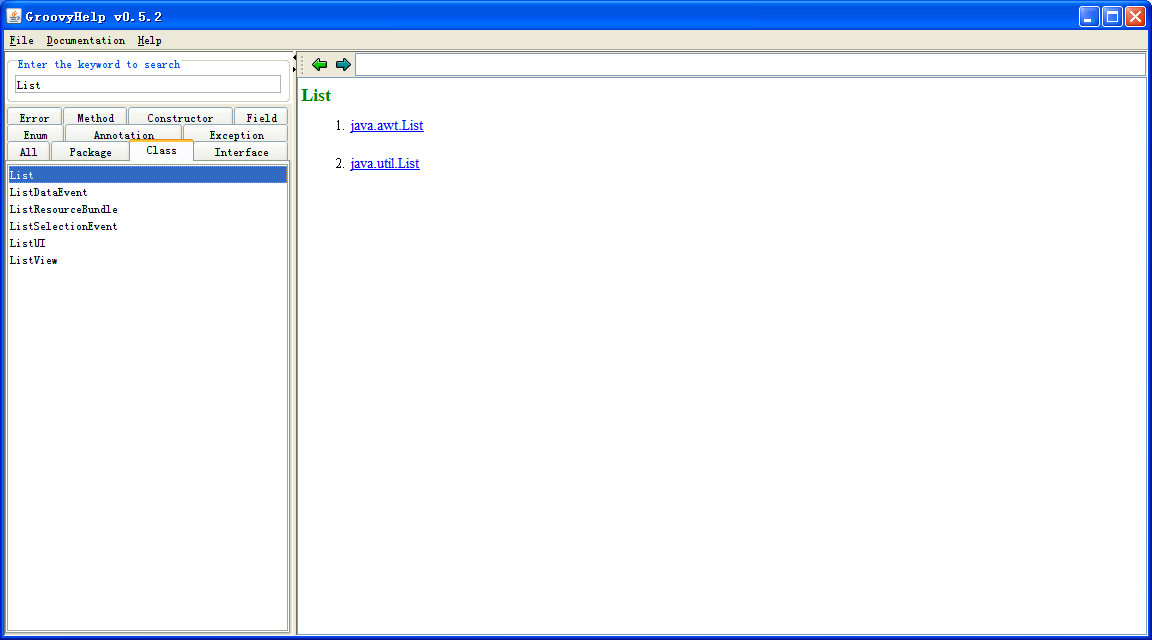Screen dimensions: 1152x640
Task: Select the Class tab
Action: [x=162, y=151]
